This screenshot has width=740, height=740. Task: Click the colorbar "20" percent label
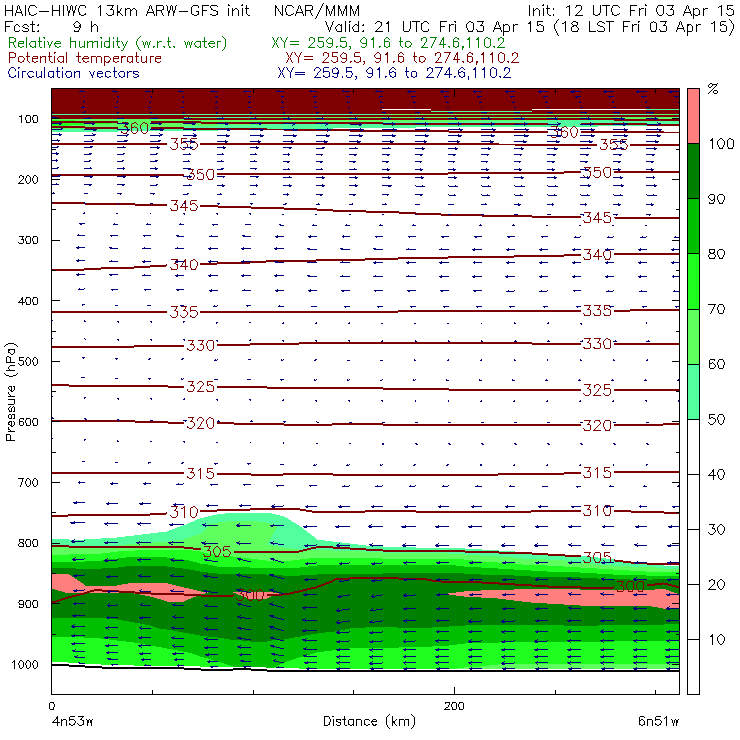click(716, 585)
